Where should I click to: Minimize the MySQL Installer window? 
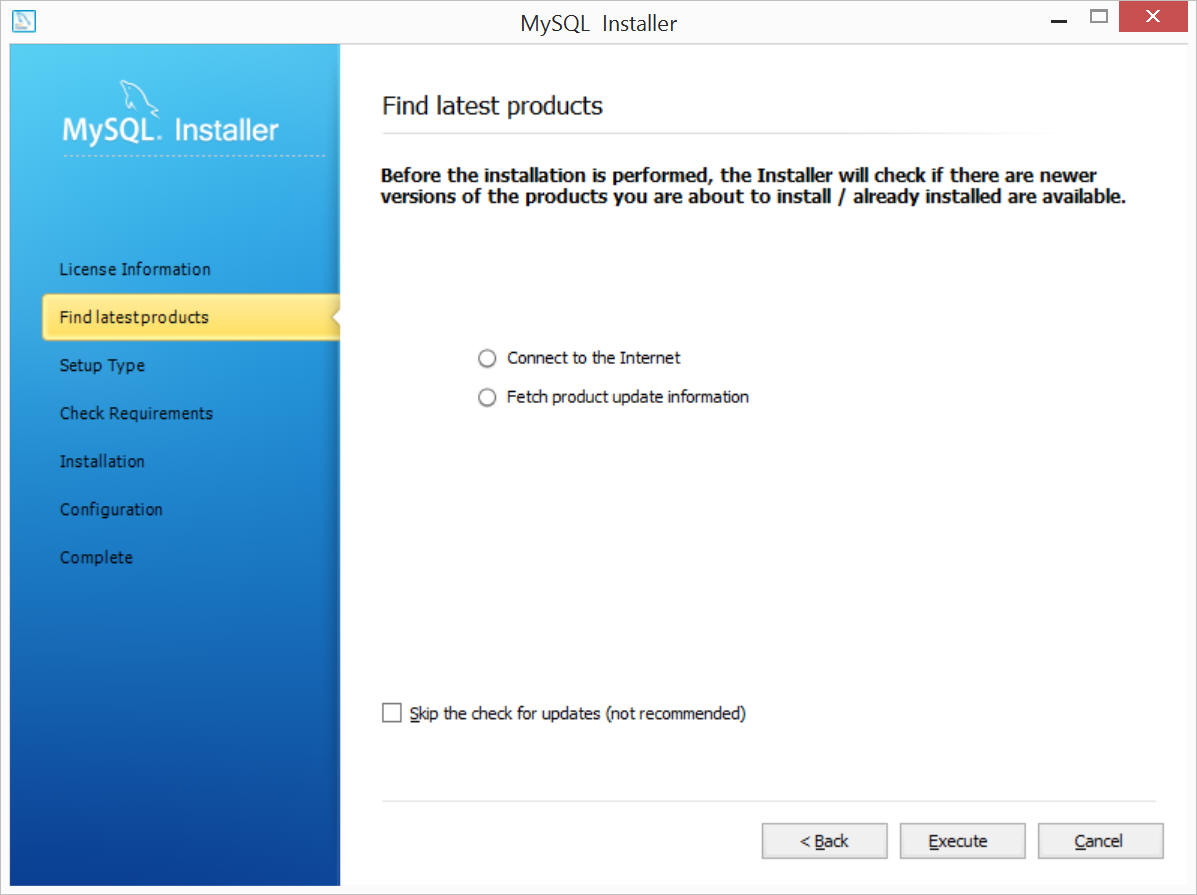(x=1059, y=18)
